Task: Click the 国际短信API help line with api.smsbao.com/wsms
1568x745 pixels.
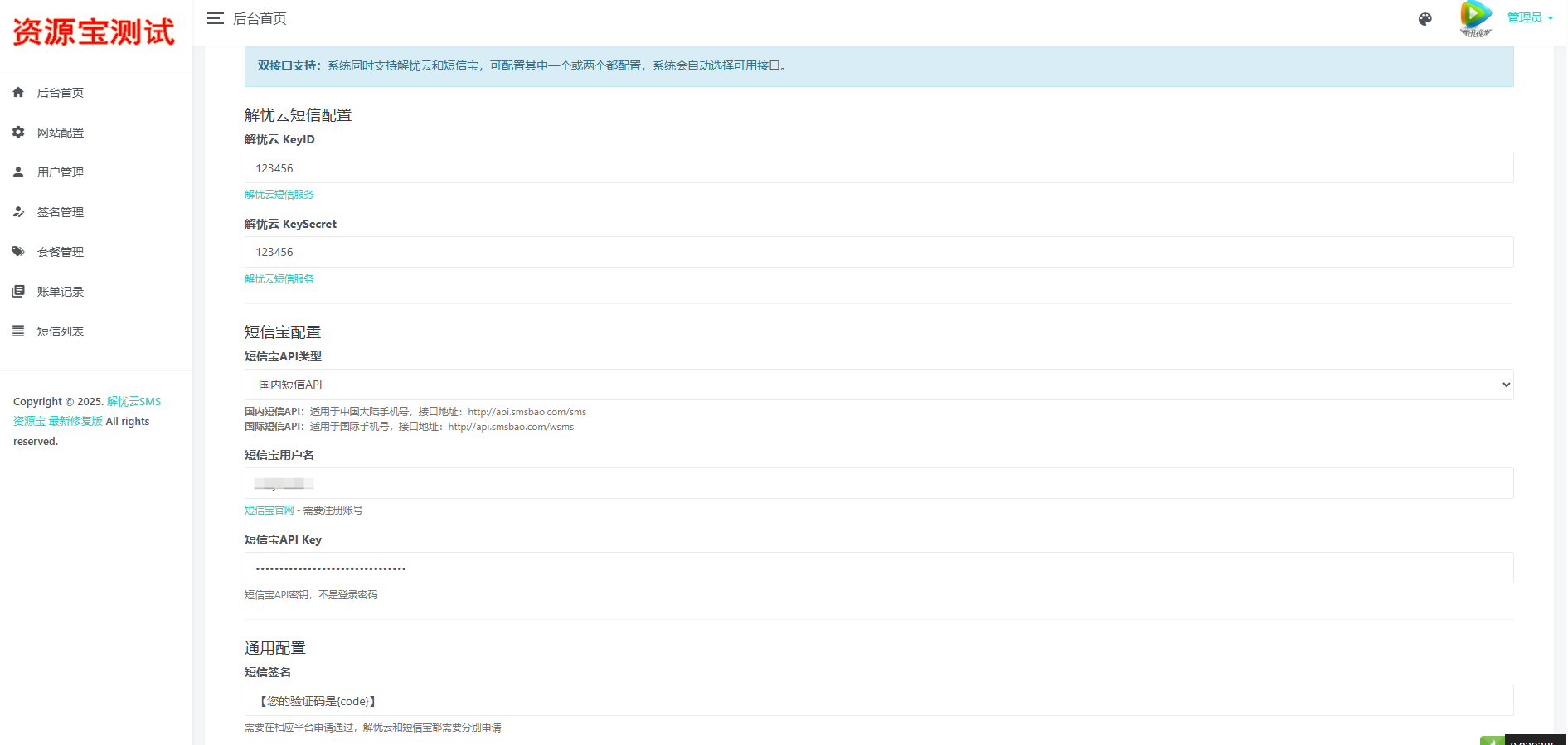Action: click(x=409, y=427)
